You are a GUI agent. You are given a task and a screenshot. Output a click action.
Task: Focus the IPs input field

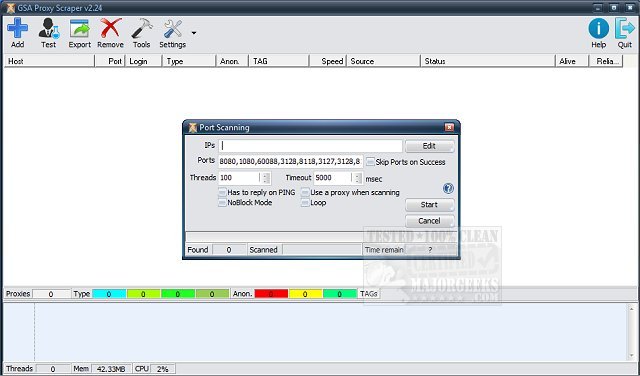311,146
